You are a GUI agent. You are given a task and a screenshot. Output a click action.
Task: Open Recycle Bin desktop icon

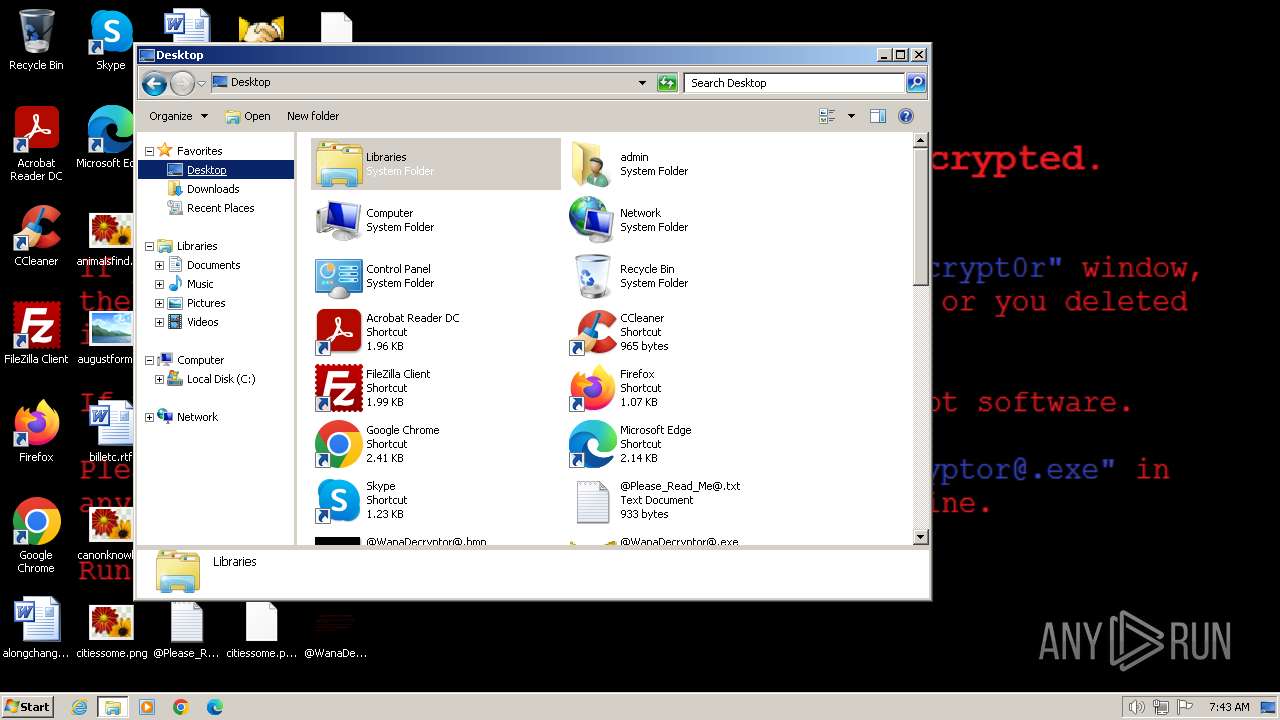tap(36, 40)
